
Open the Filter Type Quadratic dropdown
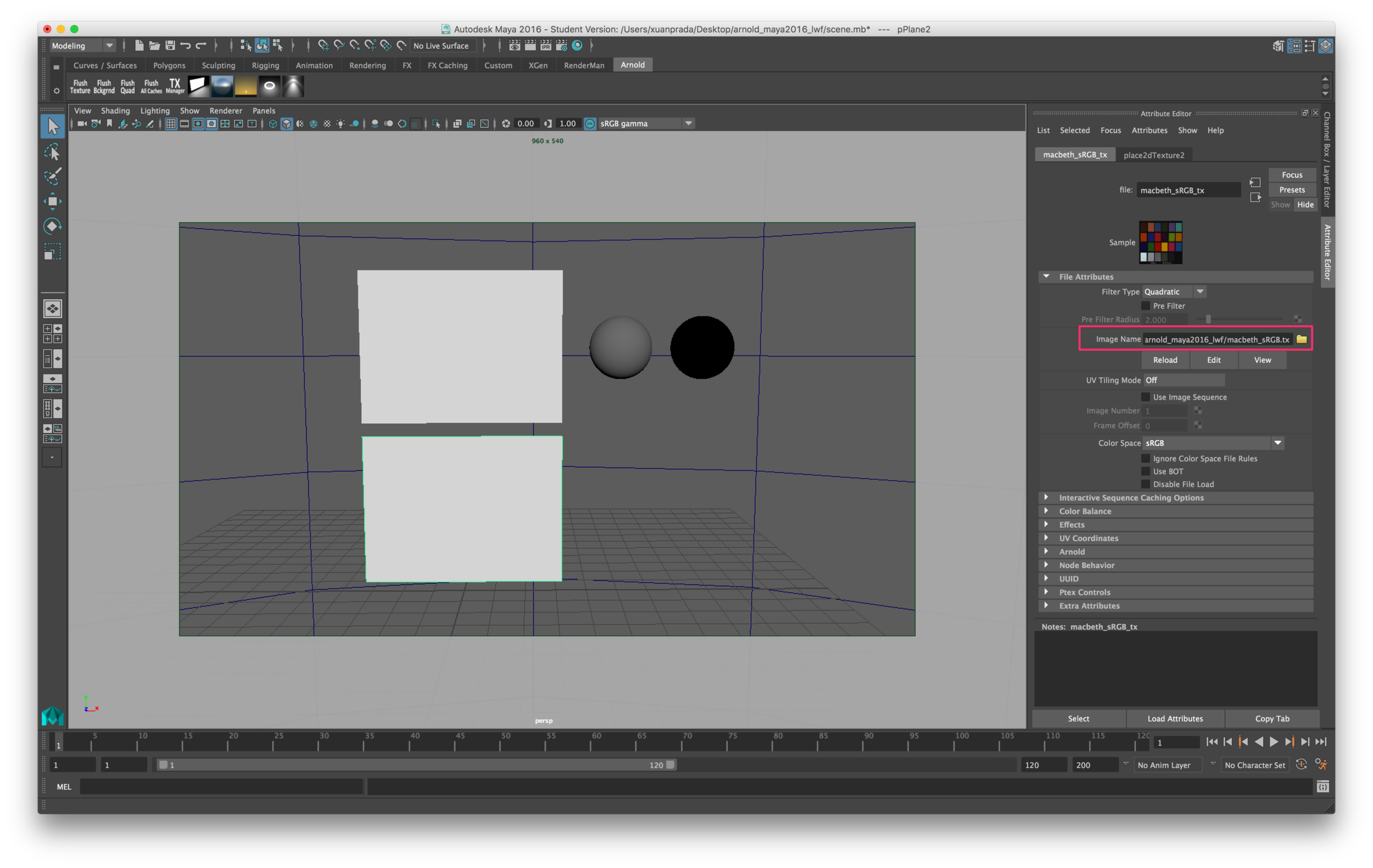pyautogui.click(x=1174, y=291)
